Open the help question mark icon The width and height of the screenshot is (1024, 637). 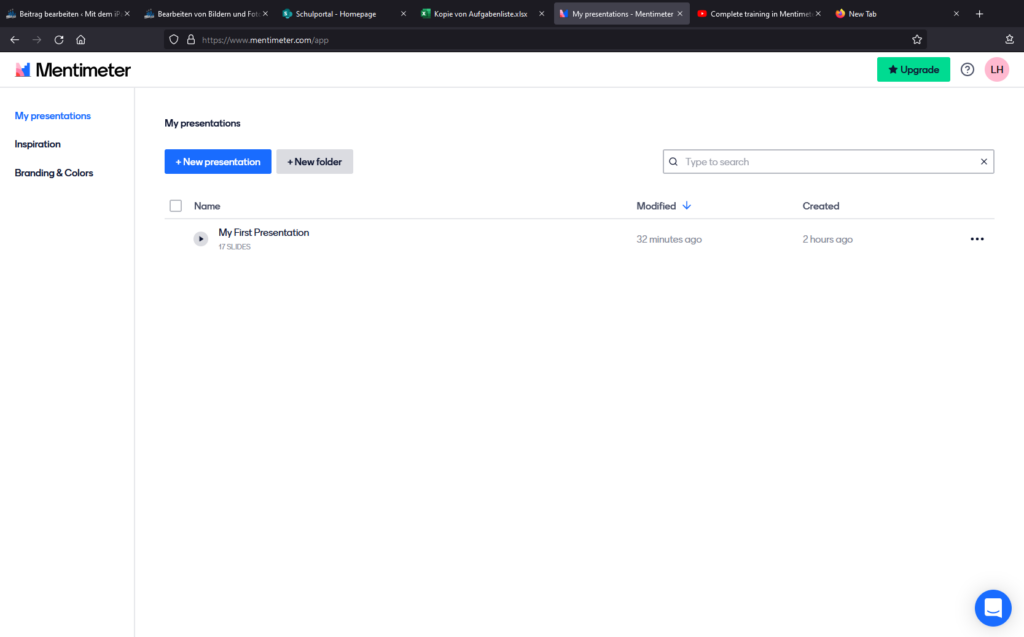(x=967, y=70)
